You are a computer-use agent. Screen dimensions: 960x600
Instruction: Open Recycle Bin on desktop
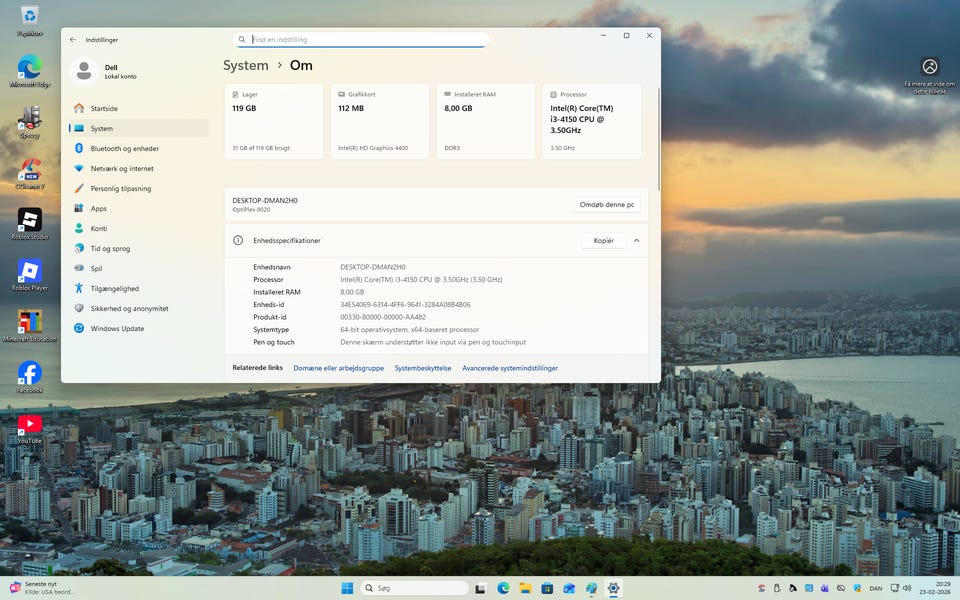pyautogui.click(x=29, y=16)
